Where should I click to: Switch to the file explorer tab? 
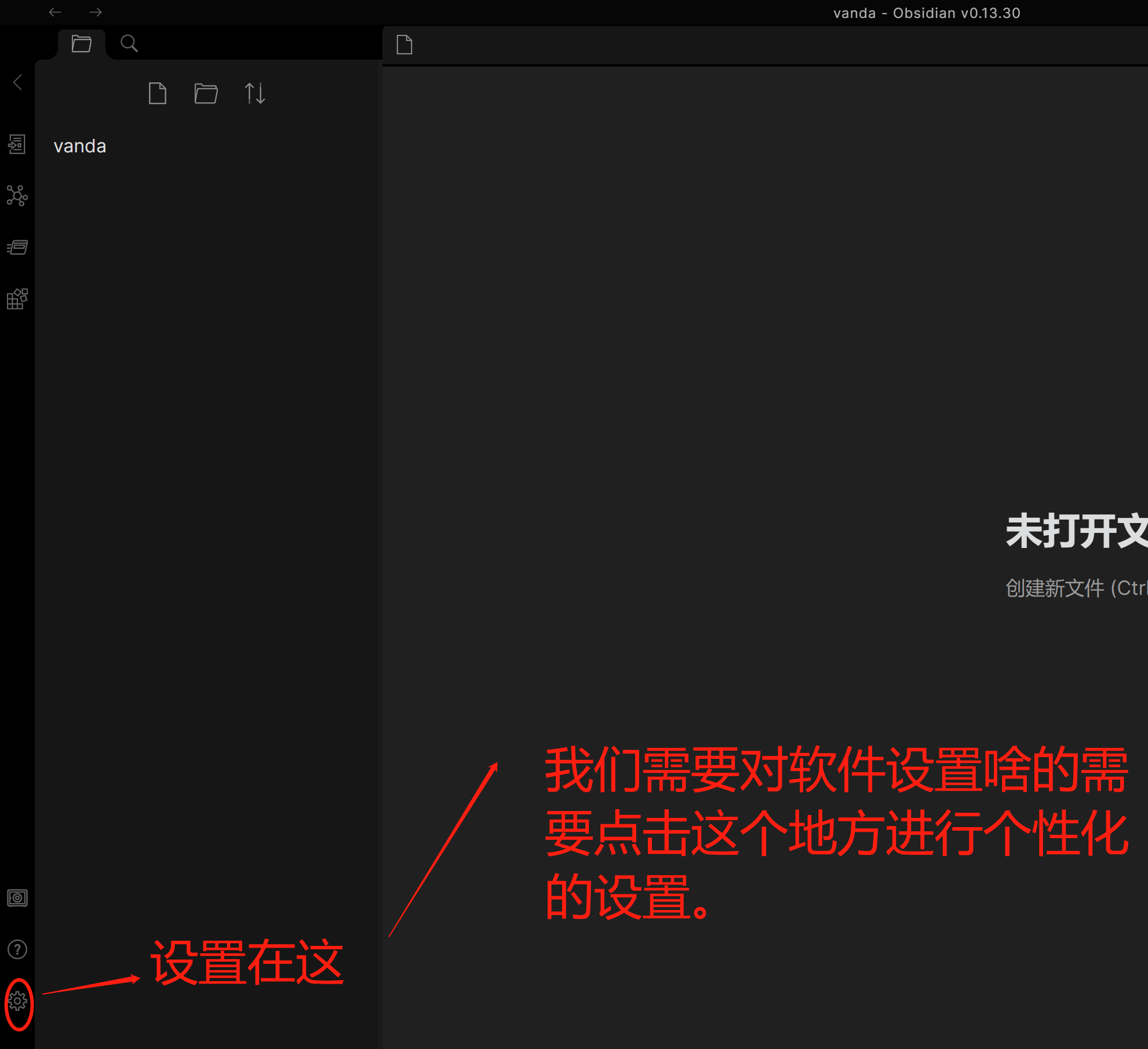click(81, 44)
